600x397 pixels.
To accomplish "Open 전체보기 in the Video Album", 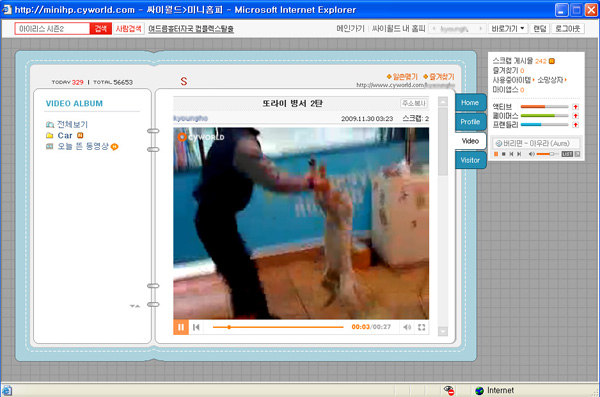I will [72, 124].
